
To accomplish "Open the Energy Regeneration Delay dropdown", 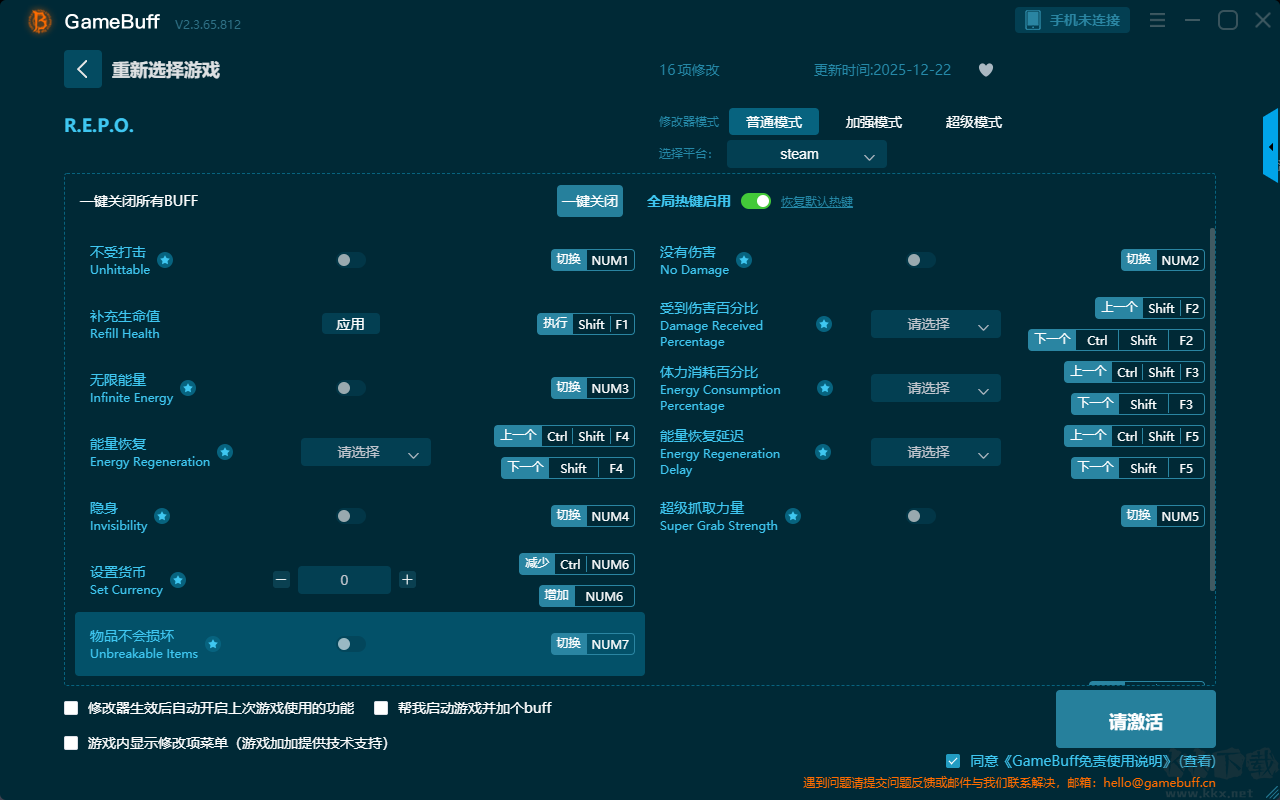I will [936, 452].
